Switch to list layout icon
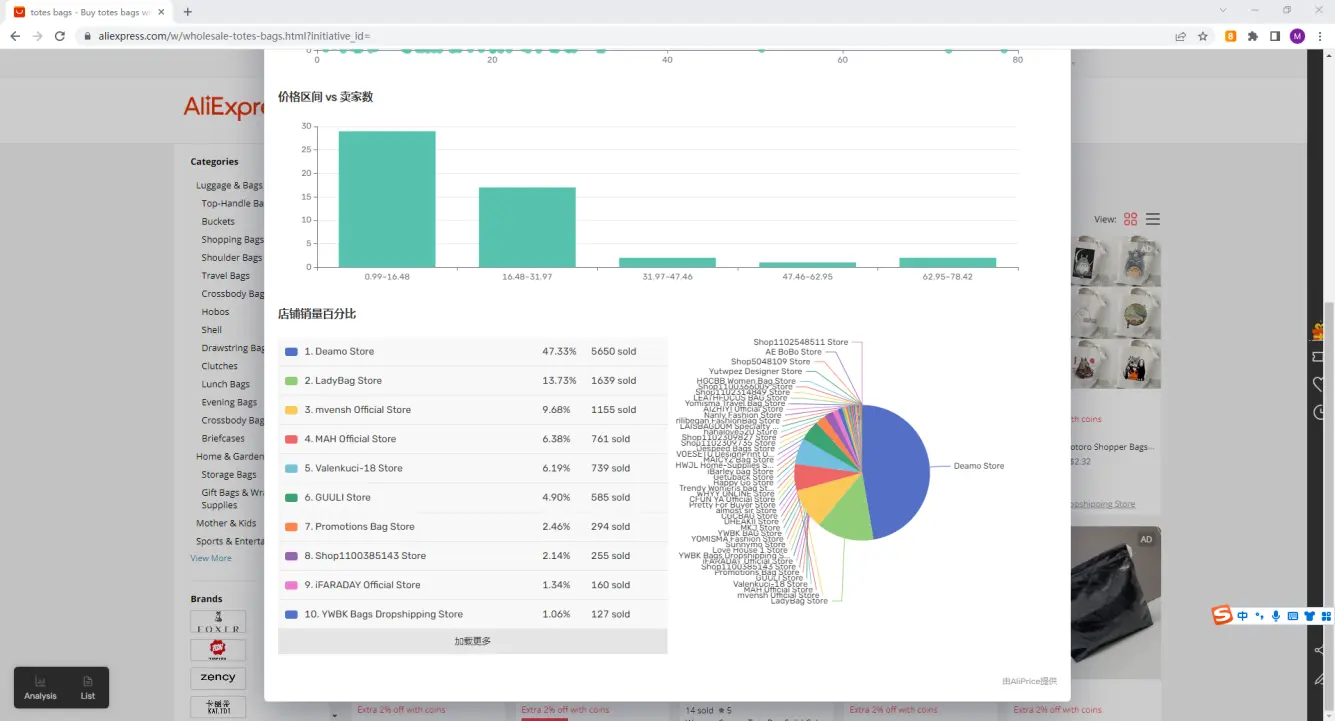This screenshot has height=721, width=1335. (1153, 219)
